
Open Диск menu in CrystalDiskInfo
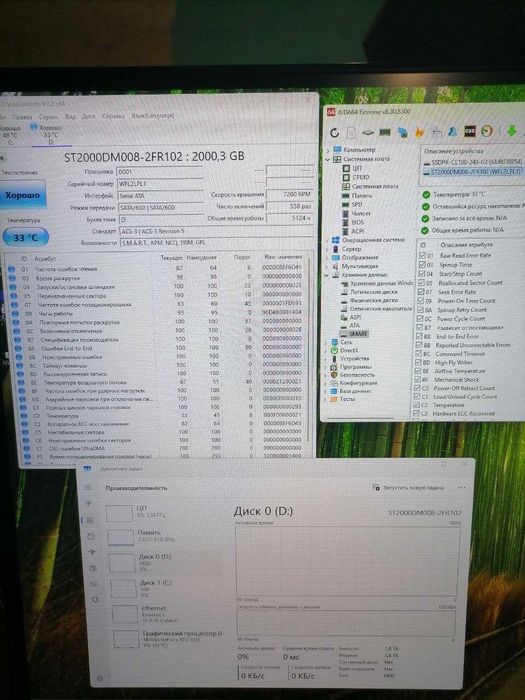click(89, 116)
